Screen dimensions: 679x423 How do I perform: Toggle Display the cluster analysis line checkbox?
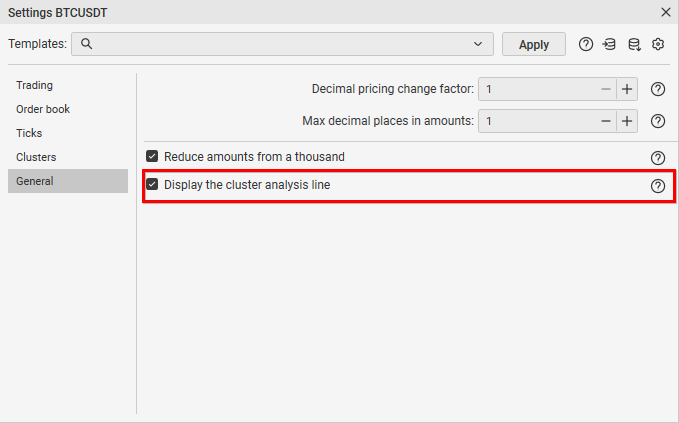click(152, 184)
